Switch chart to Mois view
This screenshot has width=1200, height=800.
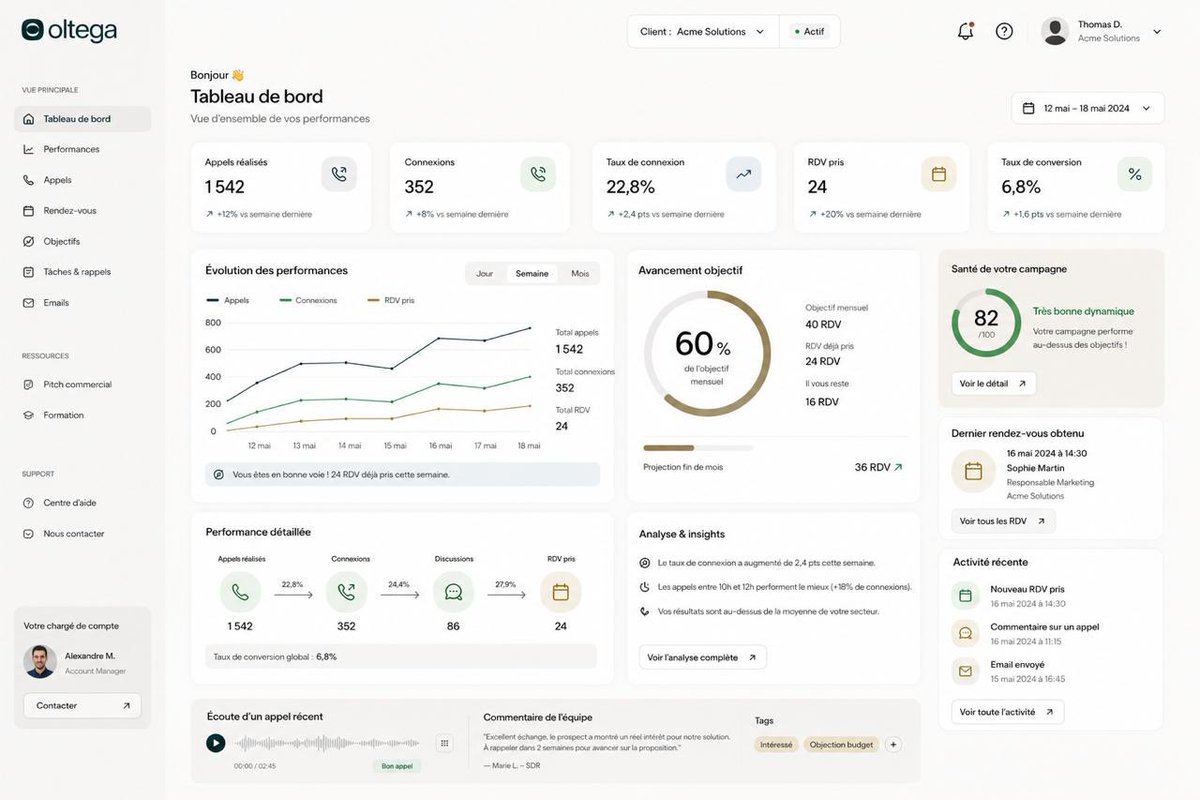tap(580, 273)
